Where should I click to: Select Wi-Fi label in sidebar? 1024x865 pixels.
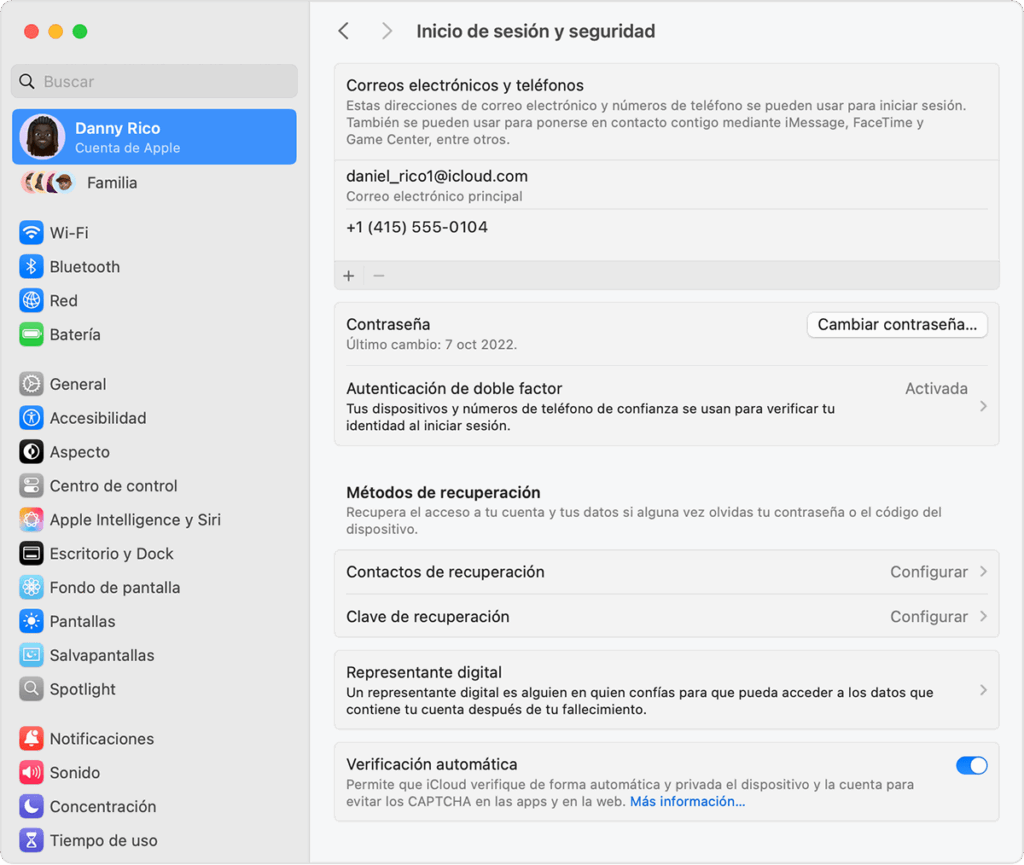pos(69,233)
